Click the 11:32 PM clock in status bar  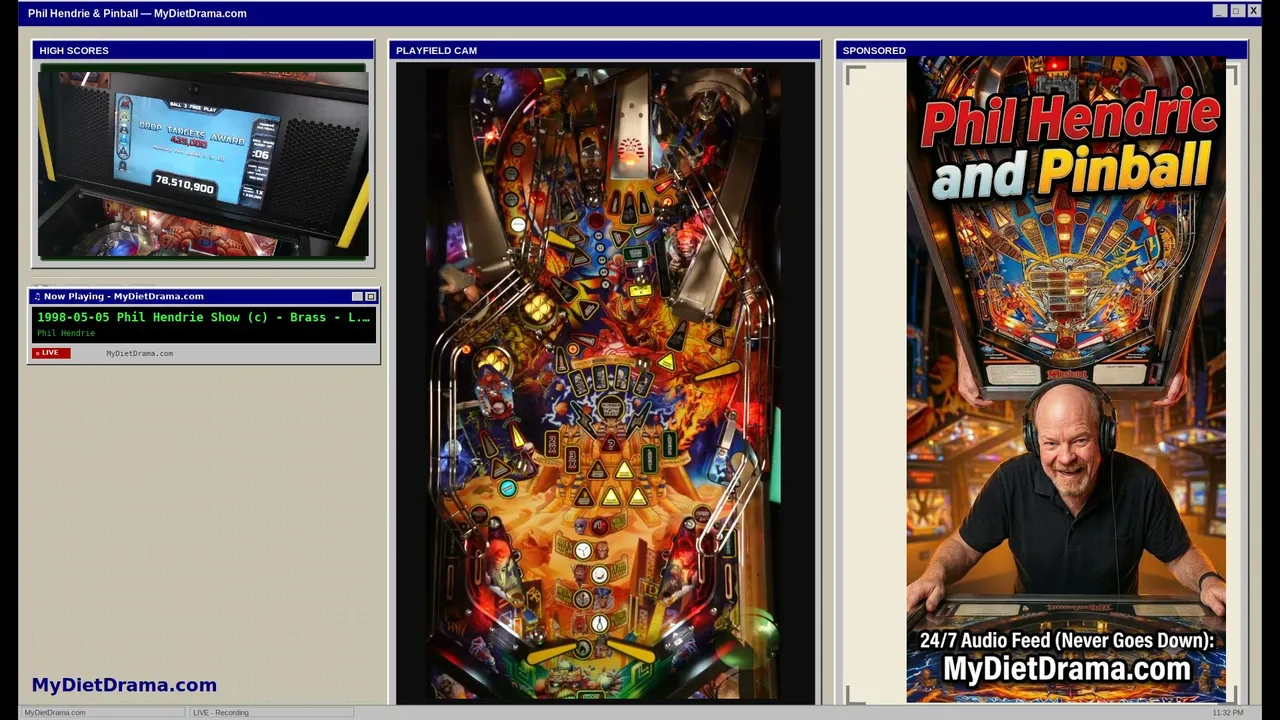point(1228,712)
